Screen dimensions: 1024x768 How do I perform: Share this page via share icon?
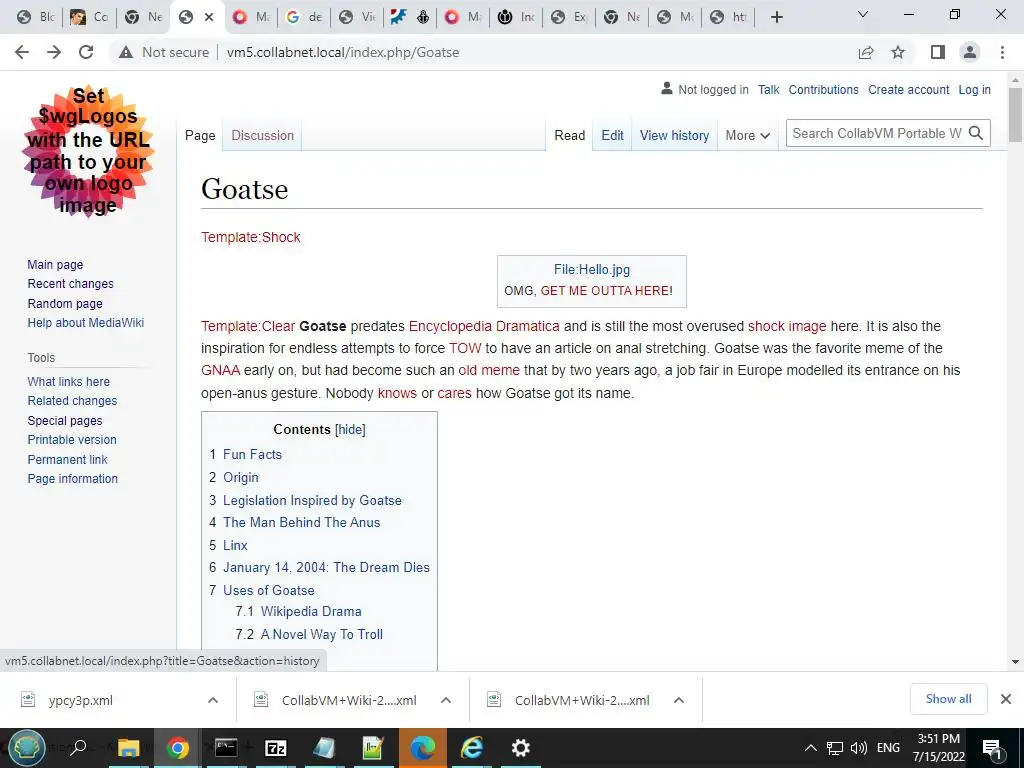866,52
